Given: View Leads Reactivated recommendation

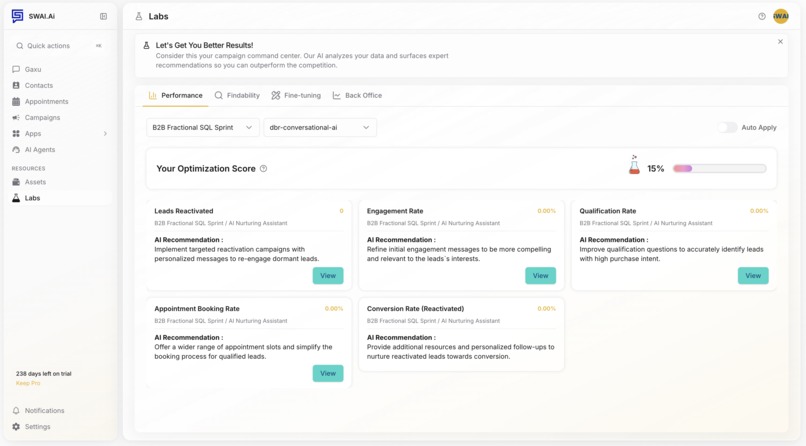Looking at the screenshot, I should pyautogui.click(x=328, y=275).
